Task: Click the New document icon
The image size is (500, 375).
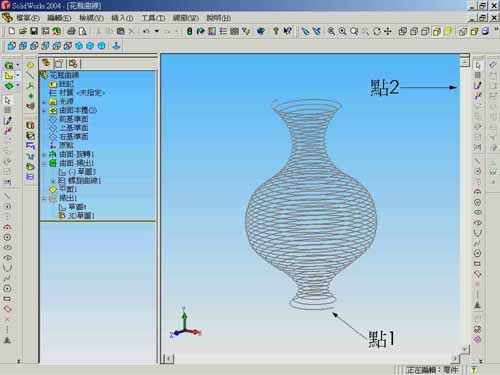Action: click(12, 31)
